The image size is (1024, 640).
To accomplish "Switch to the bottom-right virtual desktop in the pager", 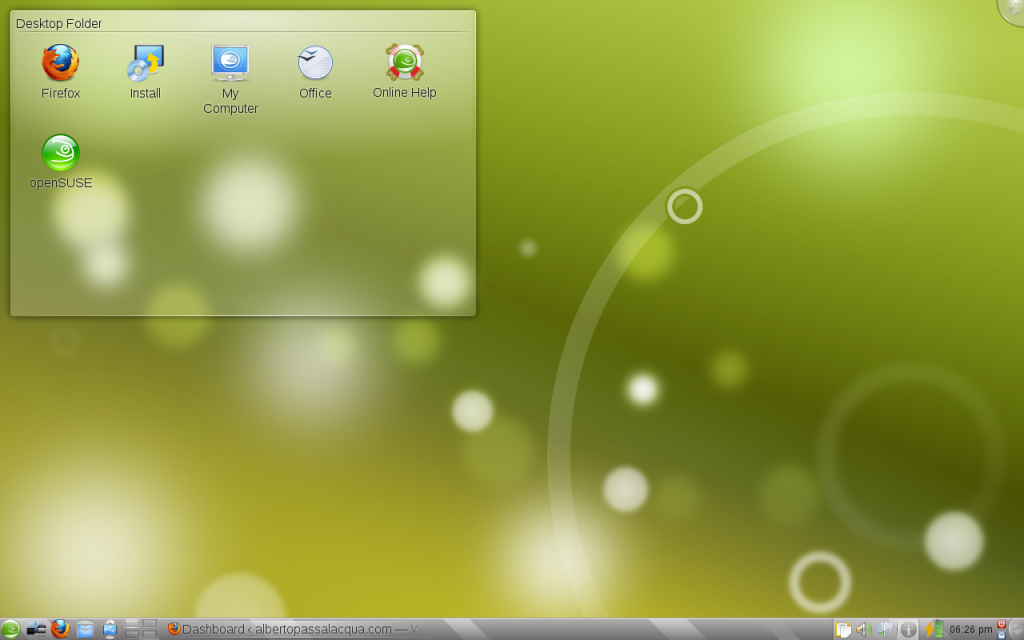I will (x=150, y=635).
